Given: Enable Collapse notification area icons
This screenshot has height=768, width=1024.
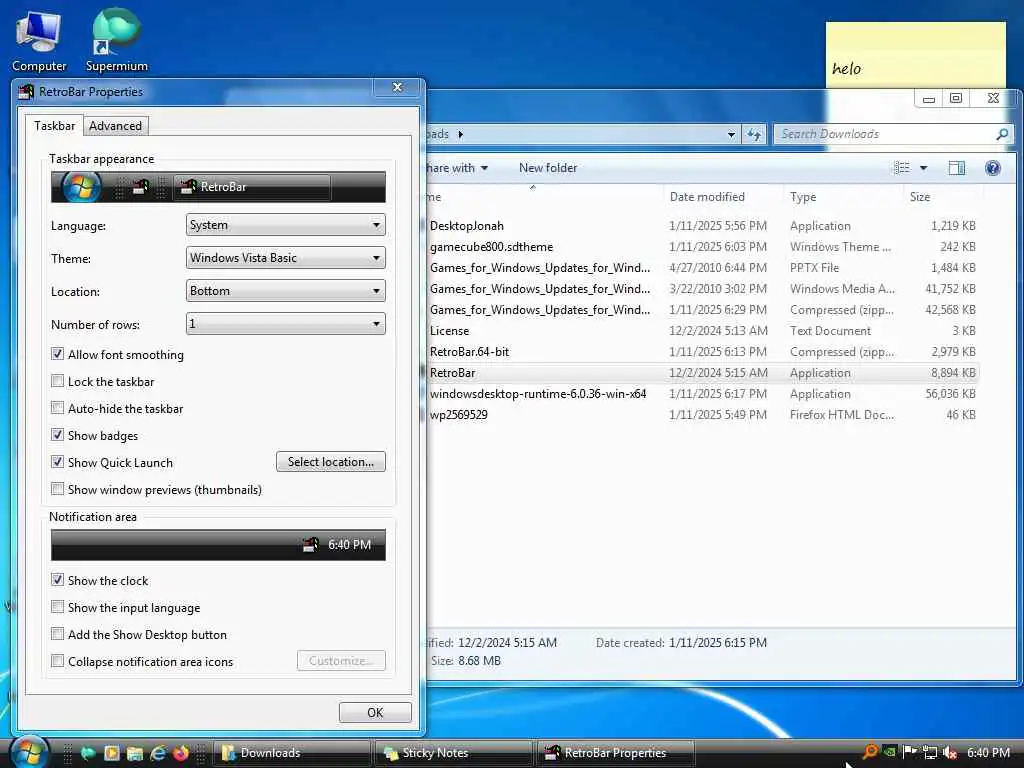Looking at the screenshot, I should click(x=57, y=661).
